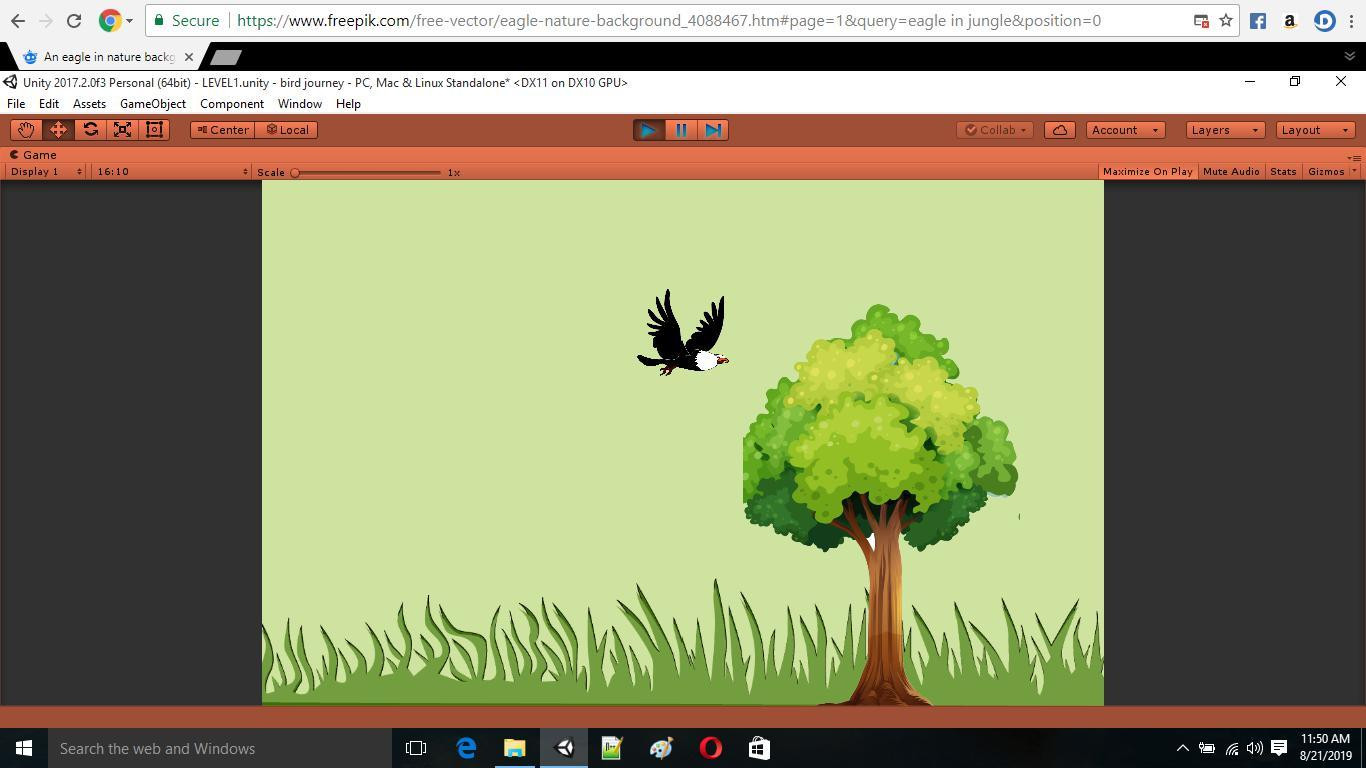This screenshot has width=1366, height=768.
Task: Select the Hand tool
Action: click(x=26, y=130)
